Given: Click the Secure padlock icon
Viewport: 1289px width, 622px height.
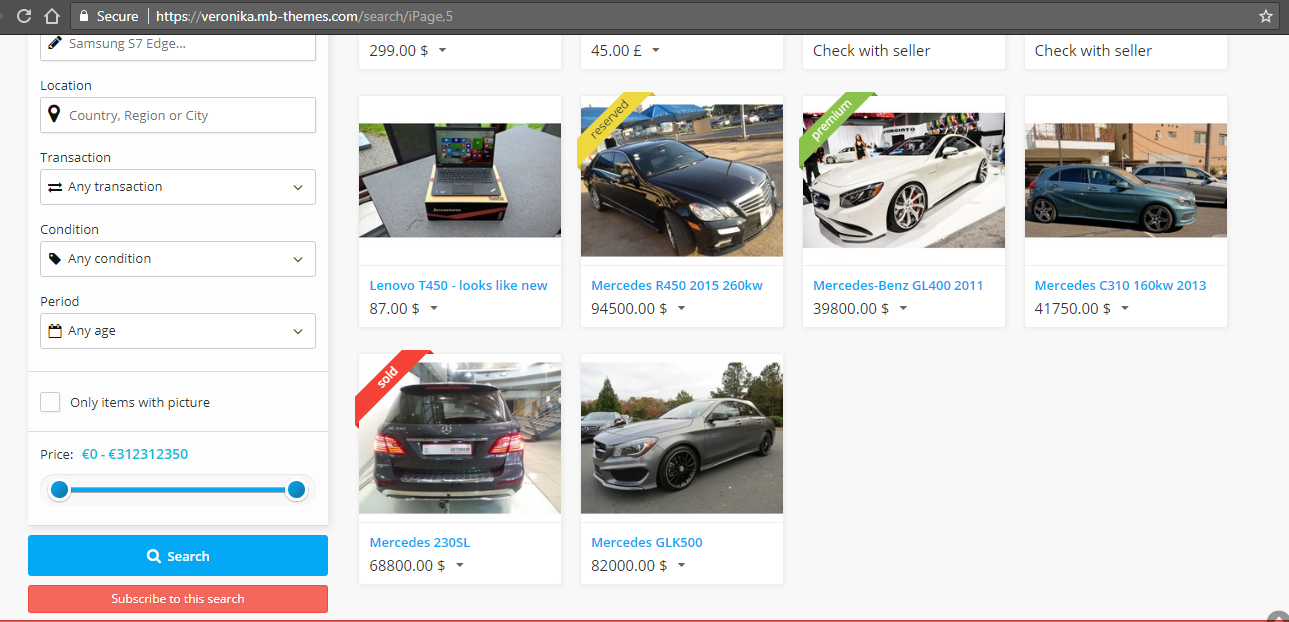Looking at the screenshot, I should tap(82, 16).
